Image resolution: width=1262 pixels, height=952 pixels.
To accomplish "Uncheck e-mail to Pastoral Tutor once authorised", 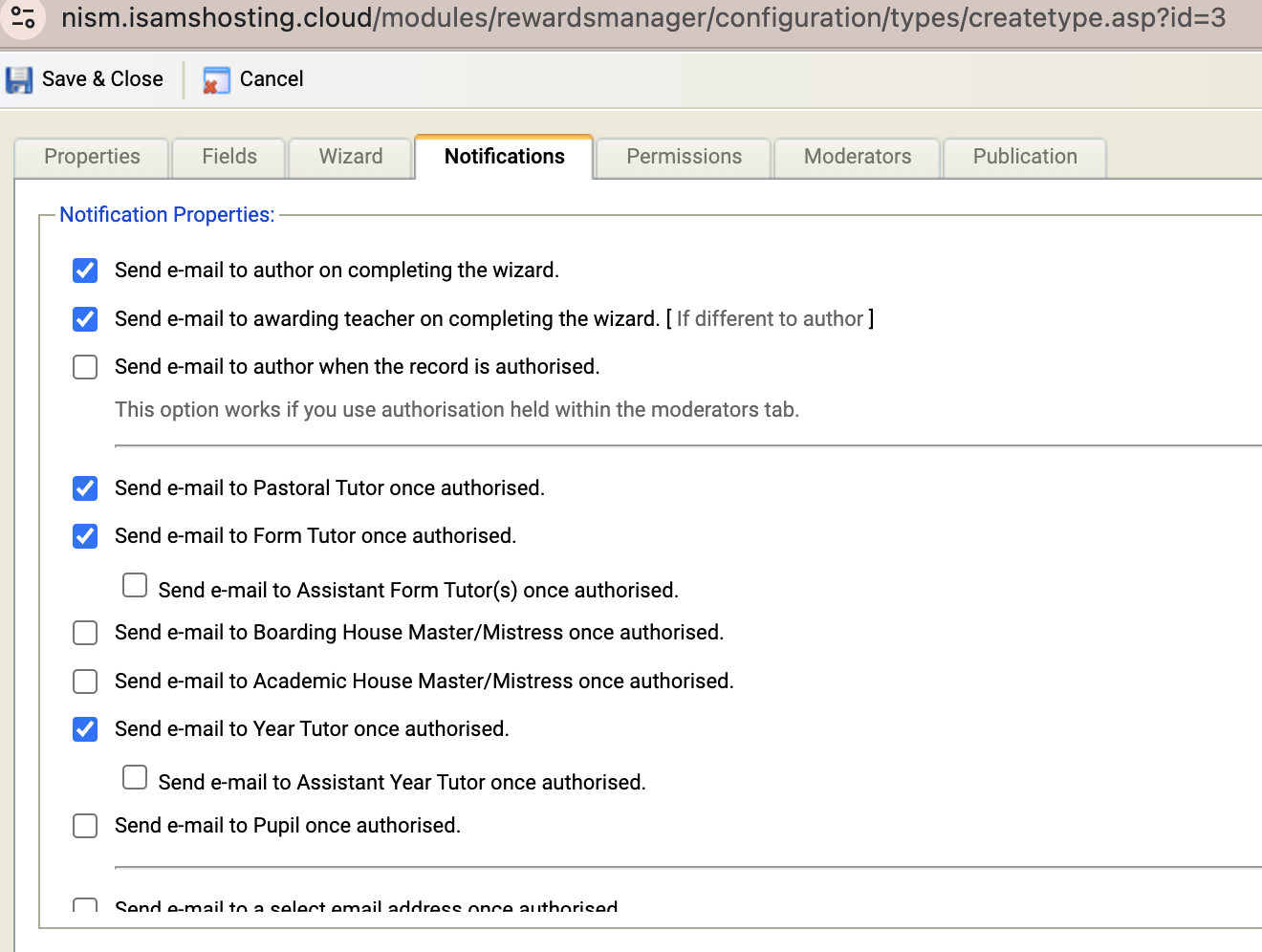I will (x=85, y=488).
